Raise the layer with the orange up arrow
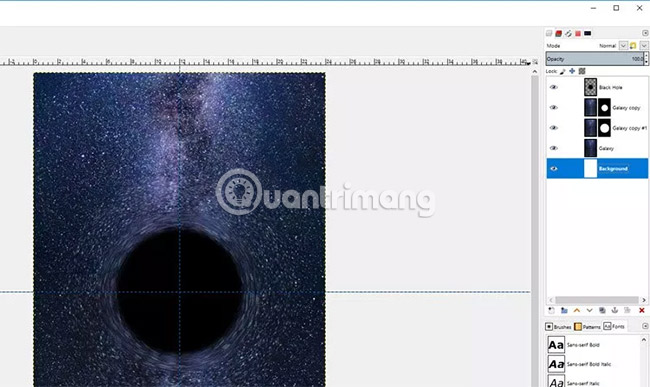Viewport: 650px width, 387px height. (577, 310)
